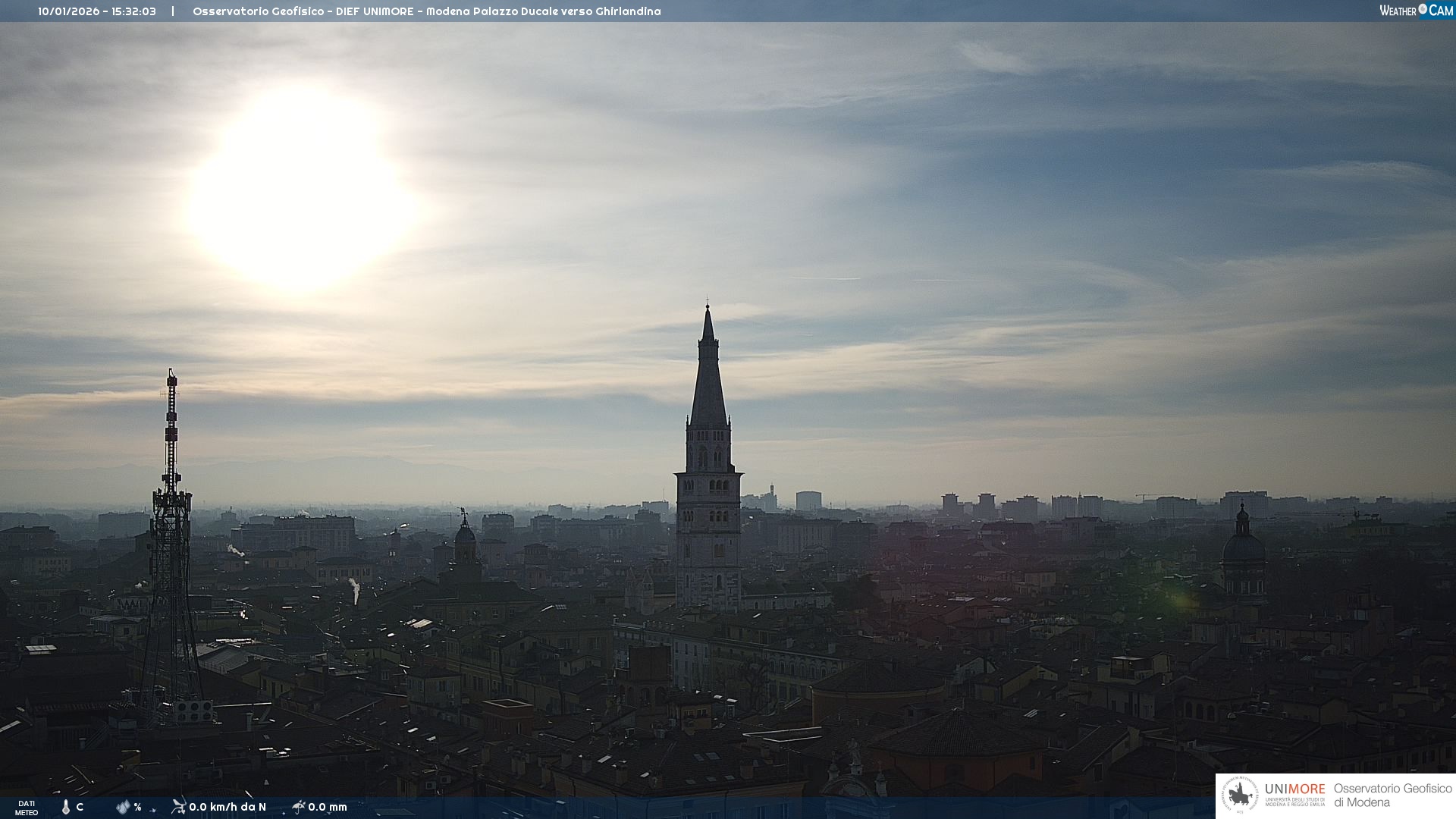The width and height of the screenshot is (1456, 819).
Task: Click the DATI METEO label
Action: click(x=27, y=808)
